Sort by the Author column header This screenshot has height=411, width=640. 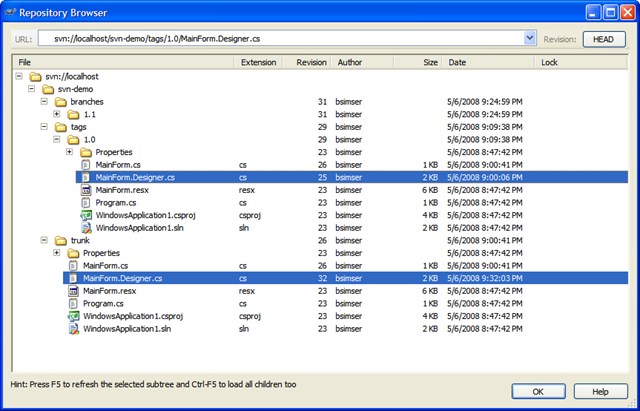(x=363, y=62)
